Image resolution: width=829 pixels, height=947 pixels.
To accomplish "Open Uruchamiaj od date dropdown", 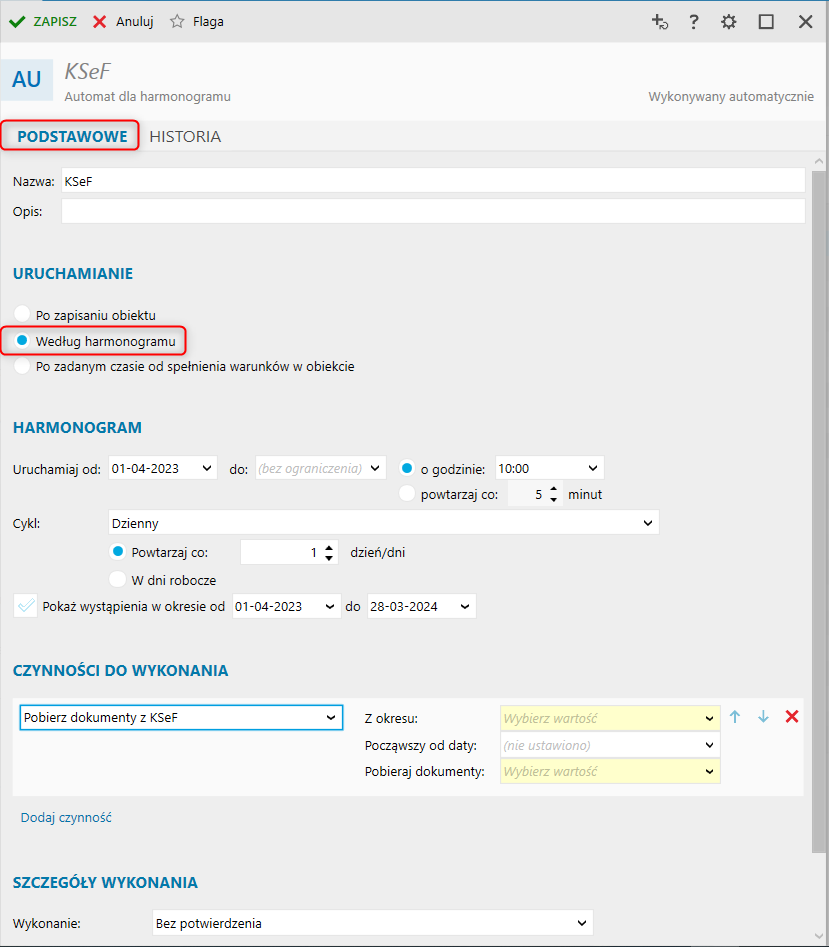I will pyautogui.click(x=206, y=469).
